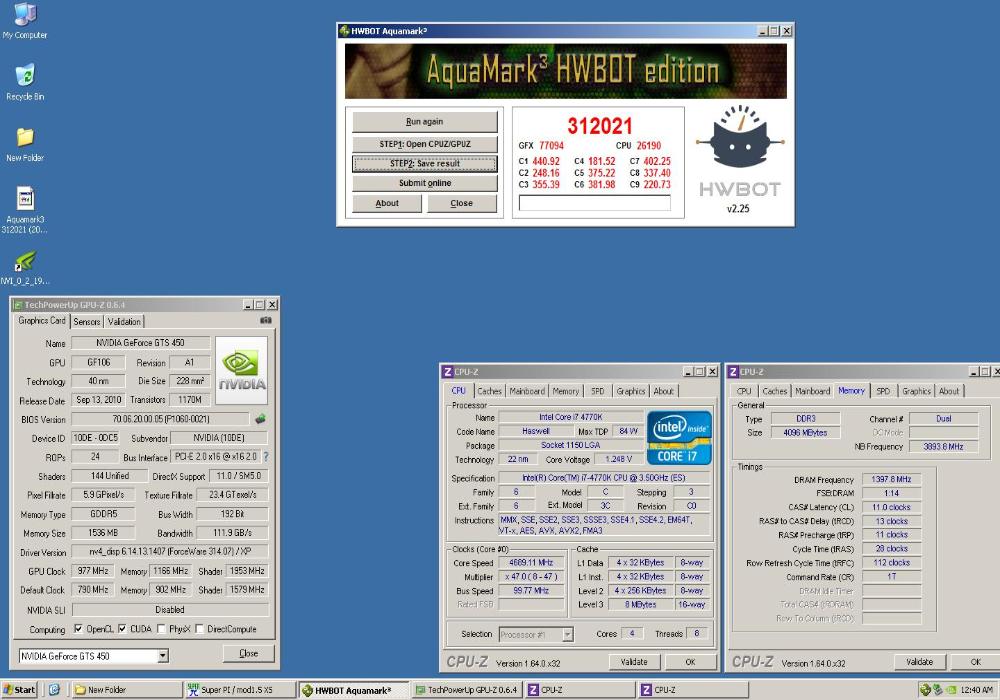Switch to TechPowerUp GPU-Z taskbar button

pyautogui.click(x=466, y=690)
